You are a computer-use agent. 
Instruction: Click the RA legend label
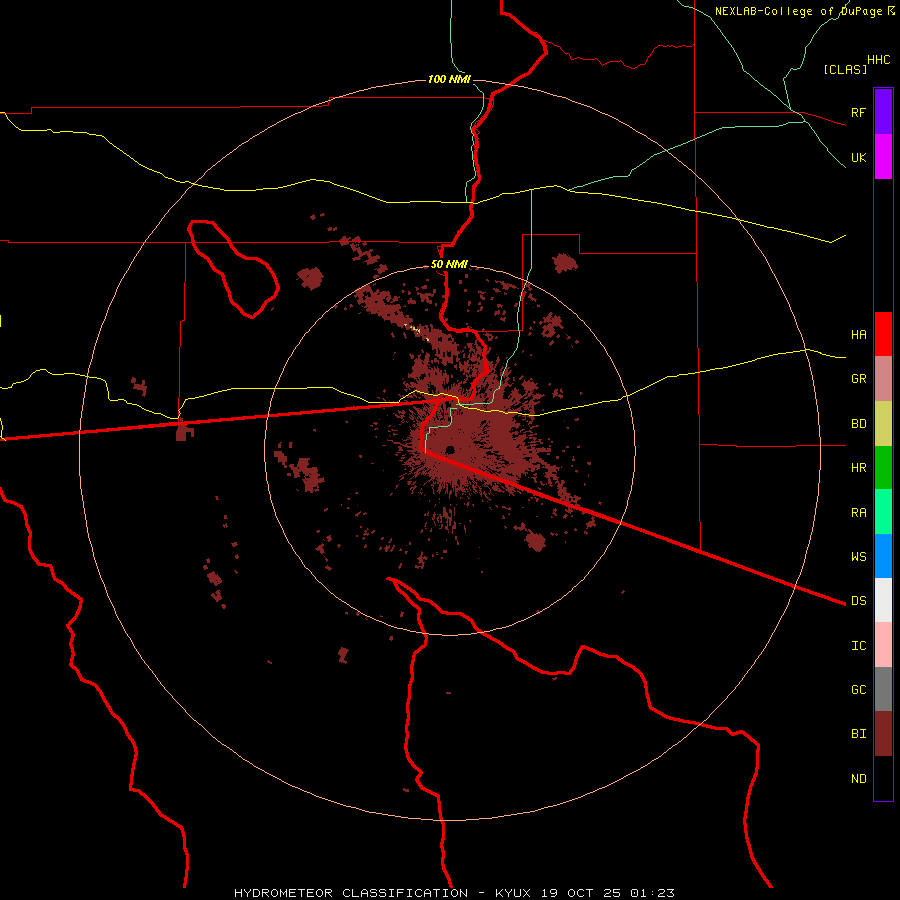(x=858, y=513)
